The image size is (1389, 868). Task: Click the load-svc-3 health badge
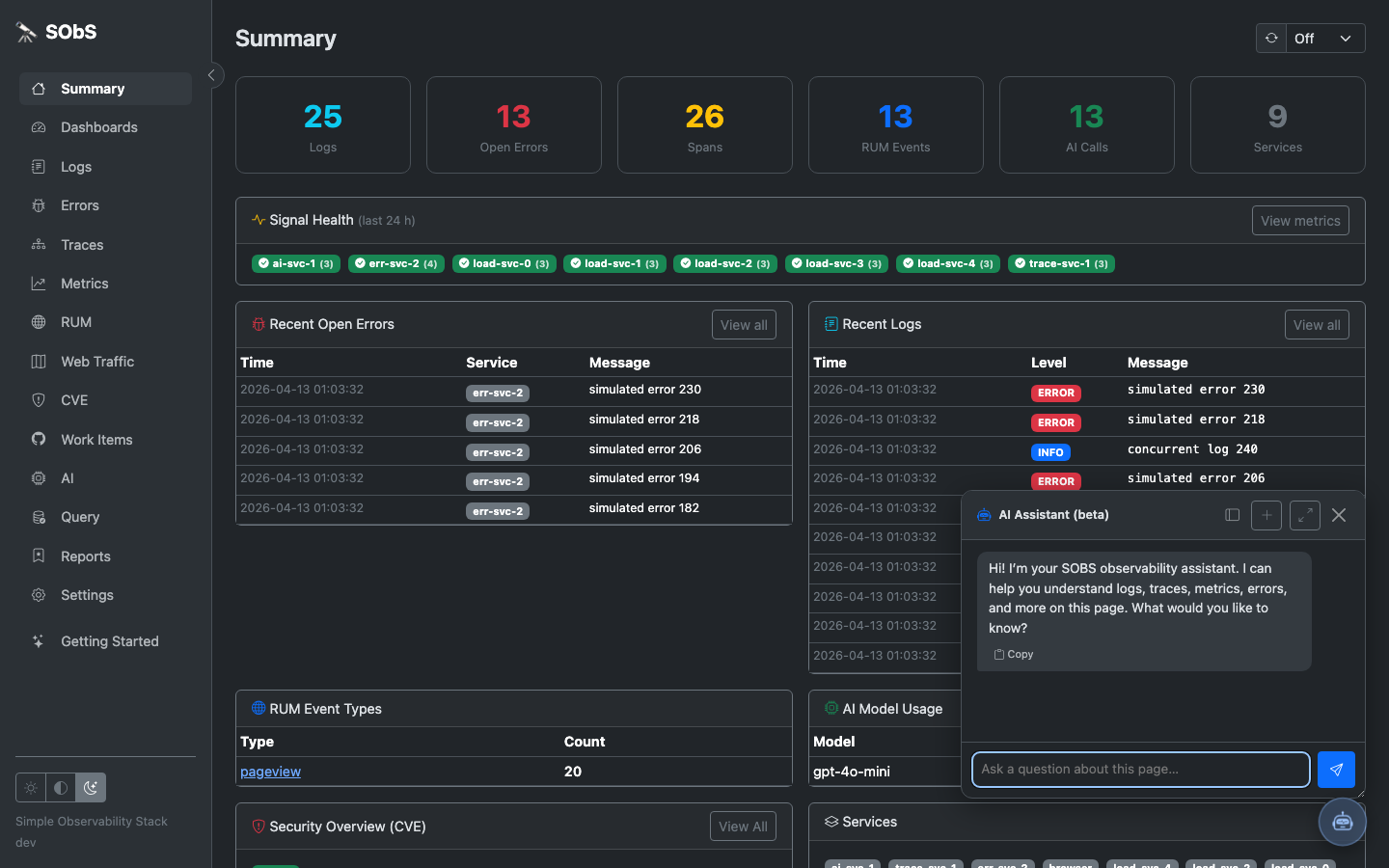point(837,263)
